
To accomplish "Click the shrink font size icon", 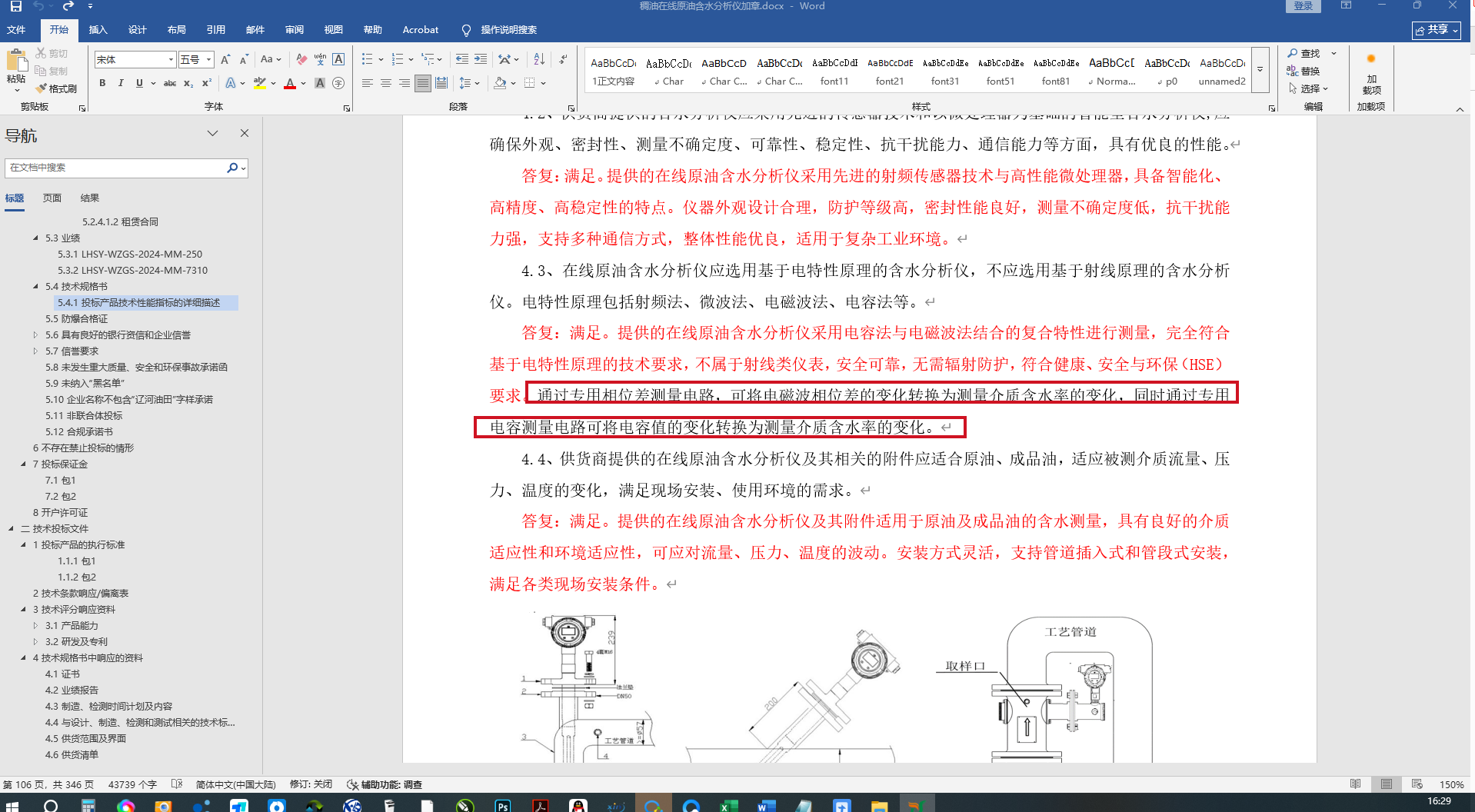I will [x=244, y=59].
